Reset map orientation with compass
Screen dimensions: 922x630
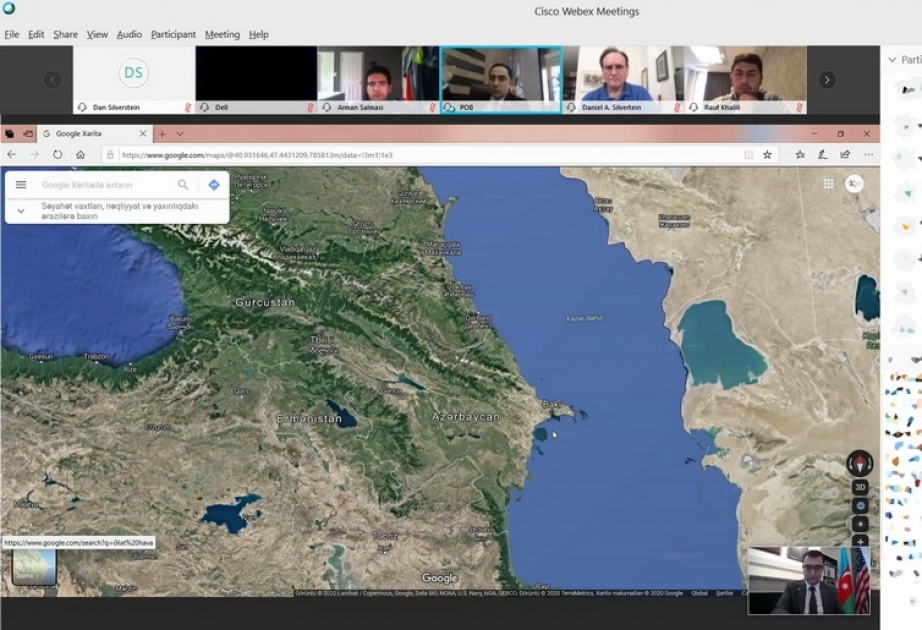tap(859, 463)
